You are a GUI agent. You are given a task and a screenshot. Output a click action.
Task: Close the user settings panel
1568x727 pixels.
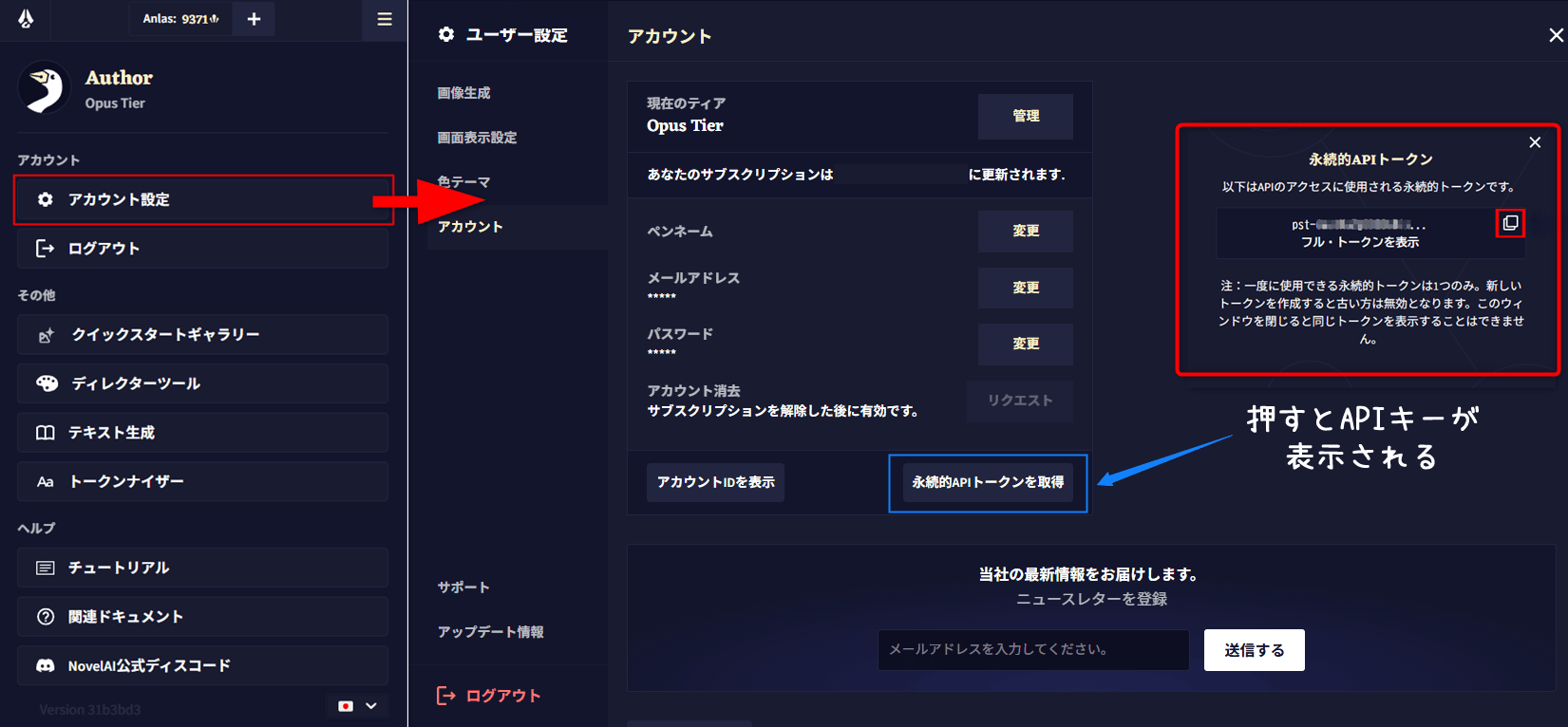(1556, 35)
